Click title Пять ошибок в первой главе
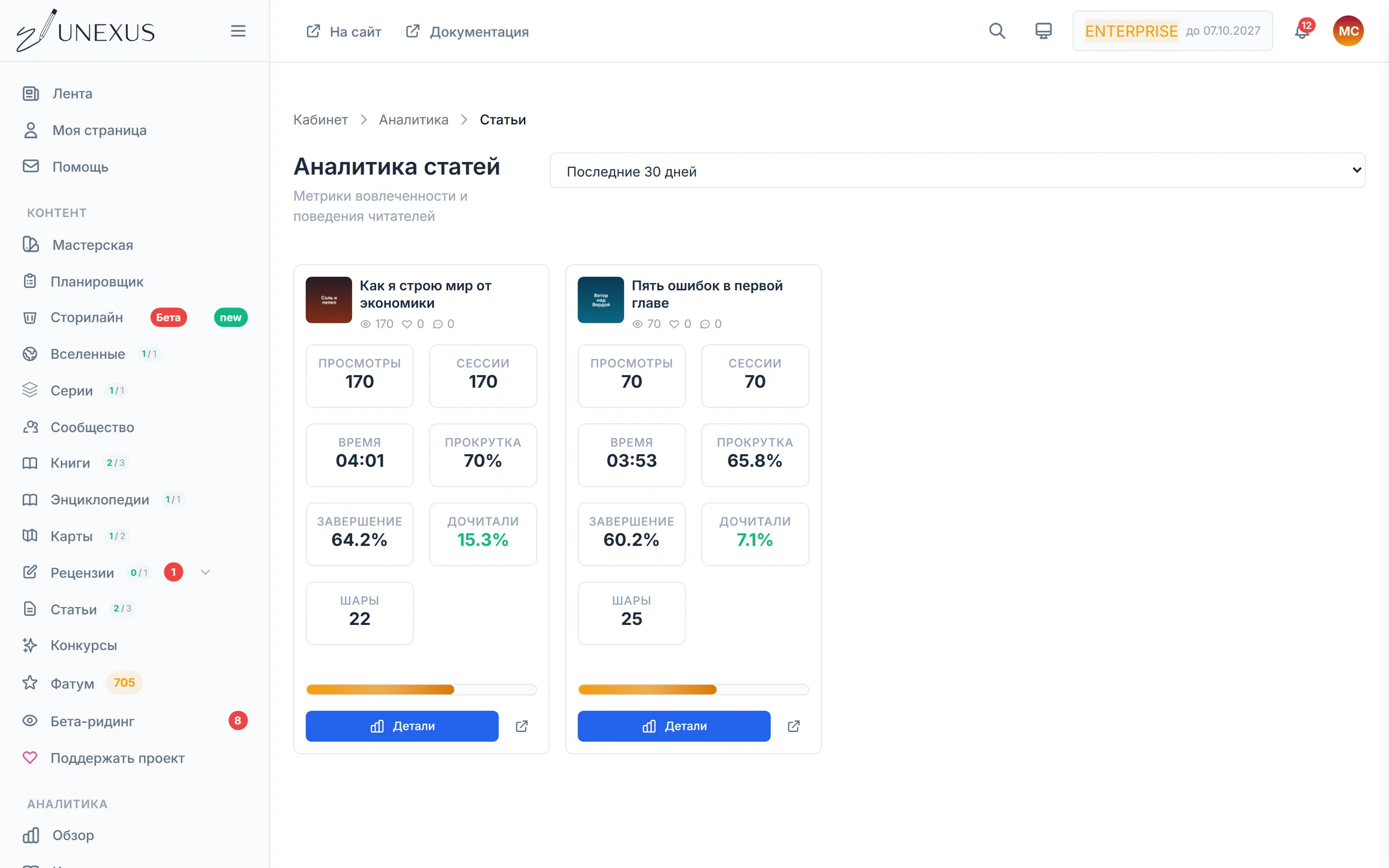The width and height of the screenshot is (1389, 868). point(707,294)
